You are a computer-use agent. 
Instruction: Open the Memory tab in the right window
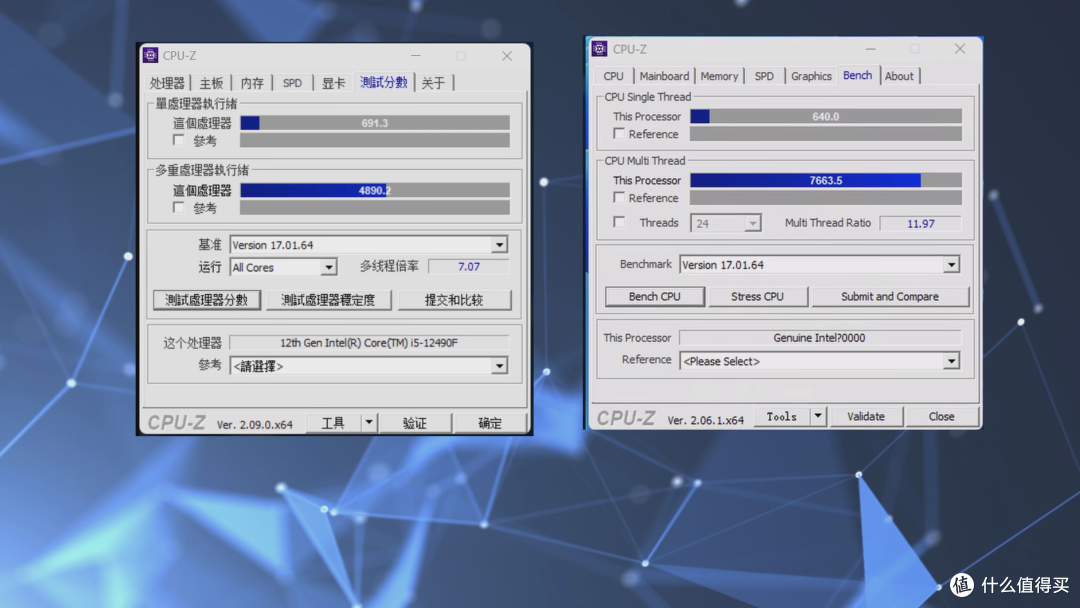pyautogui.click(x=717, y=75)
